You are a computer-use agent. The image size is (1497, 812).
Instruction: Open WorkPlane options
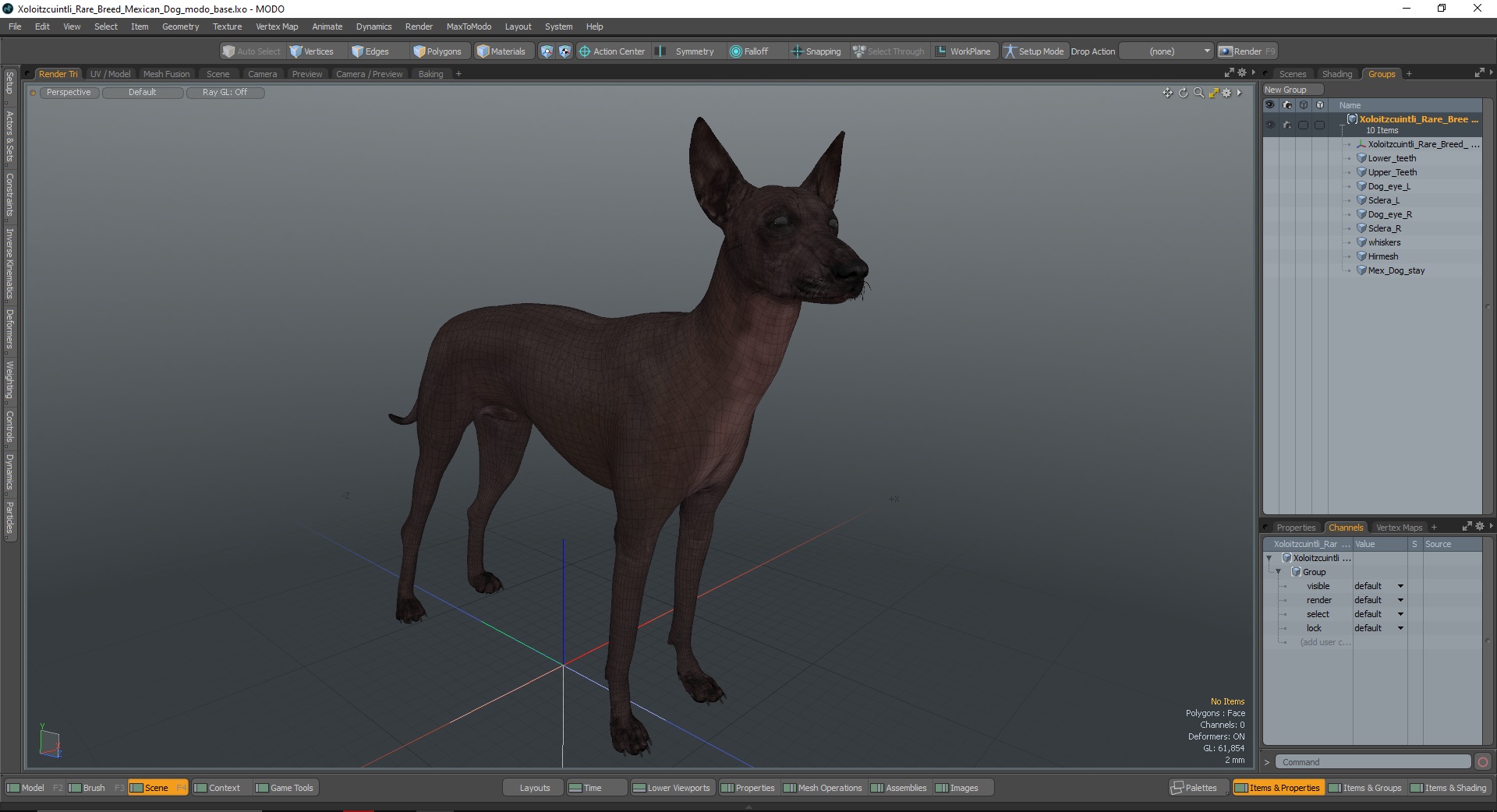point(963,51)
